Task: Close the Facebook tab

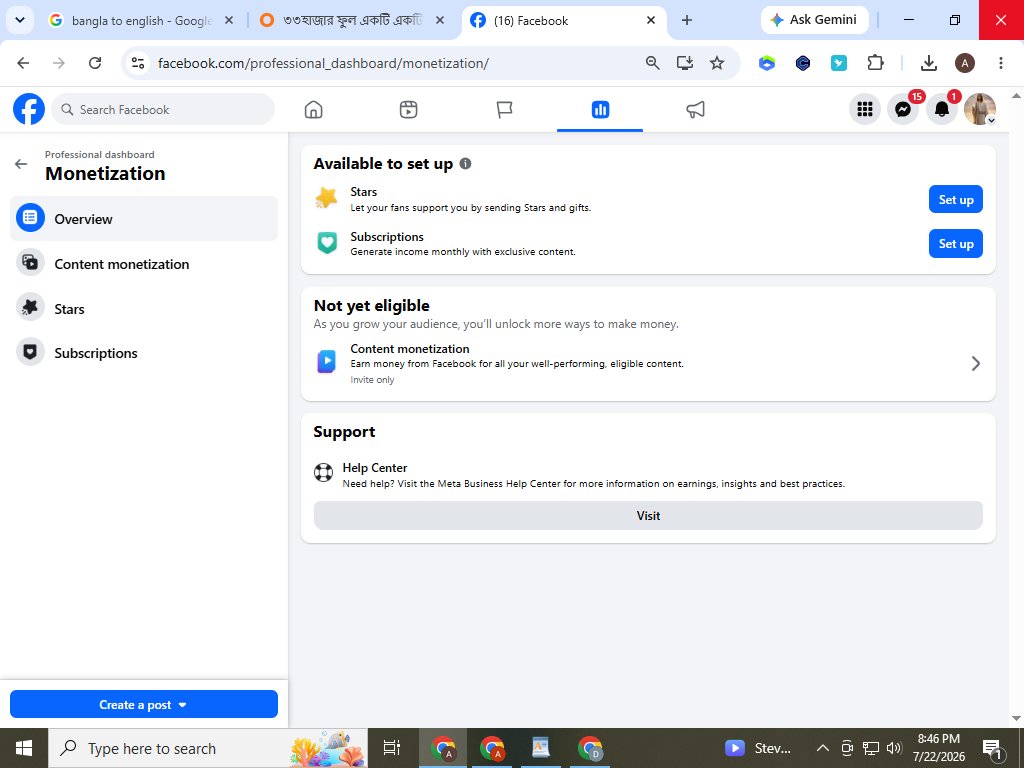Action: pyautogui.click(x=650, y=20)
